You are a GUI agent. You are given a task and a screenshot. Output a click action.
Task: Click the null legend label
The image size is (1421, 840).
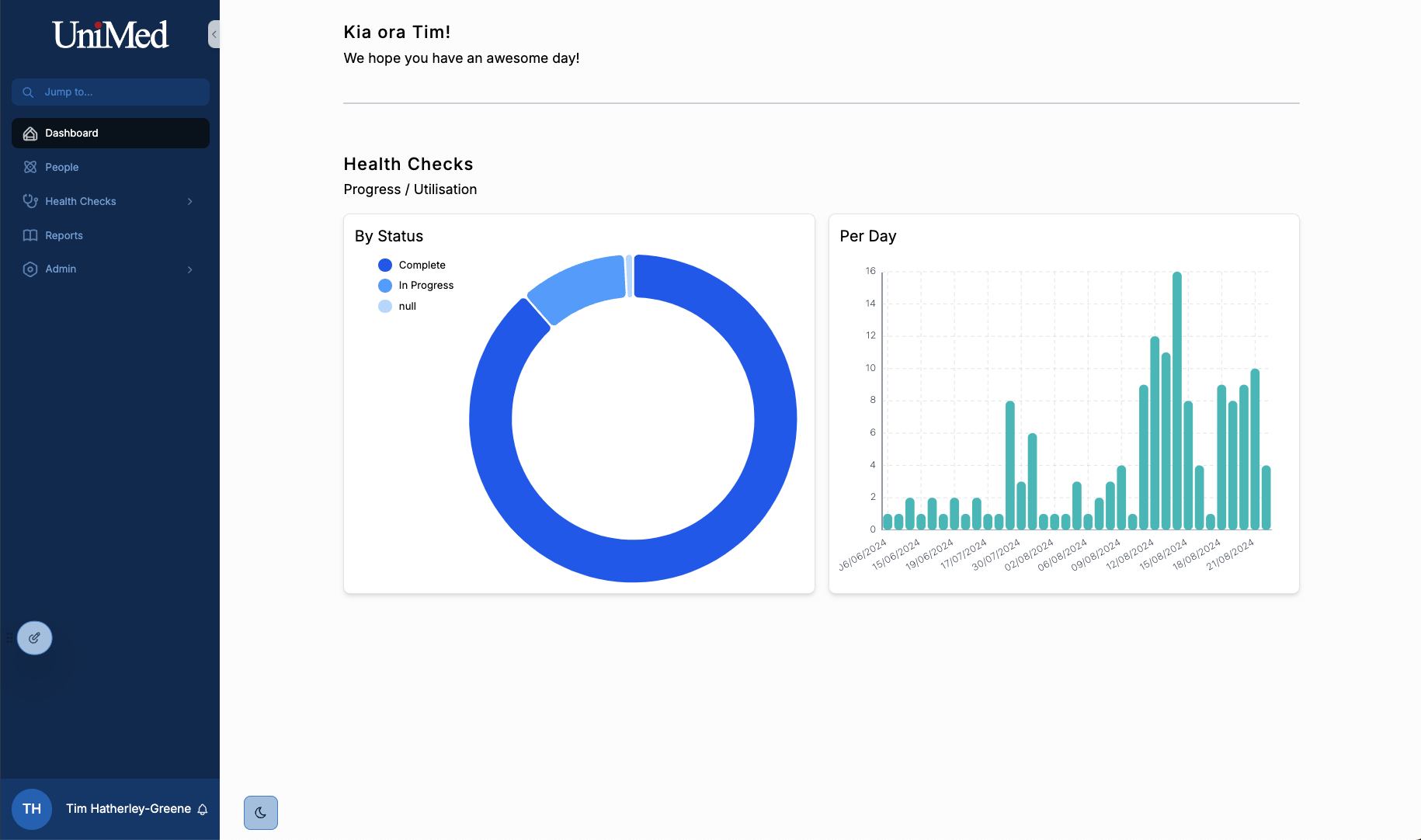(408, 307)
